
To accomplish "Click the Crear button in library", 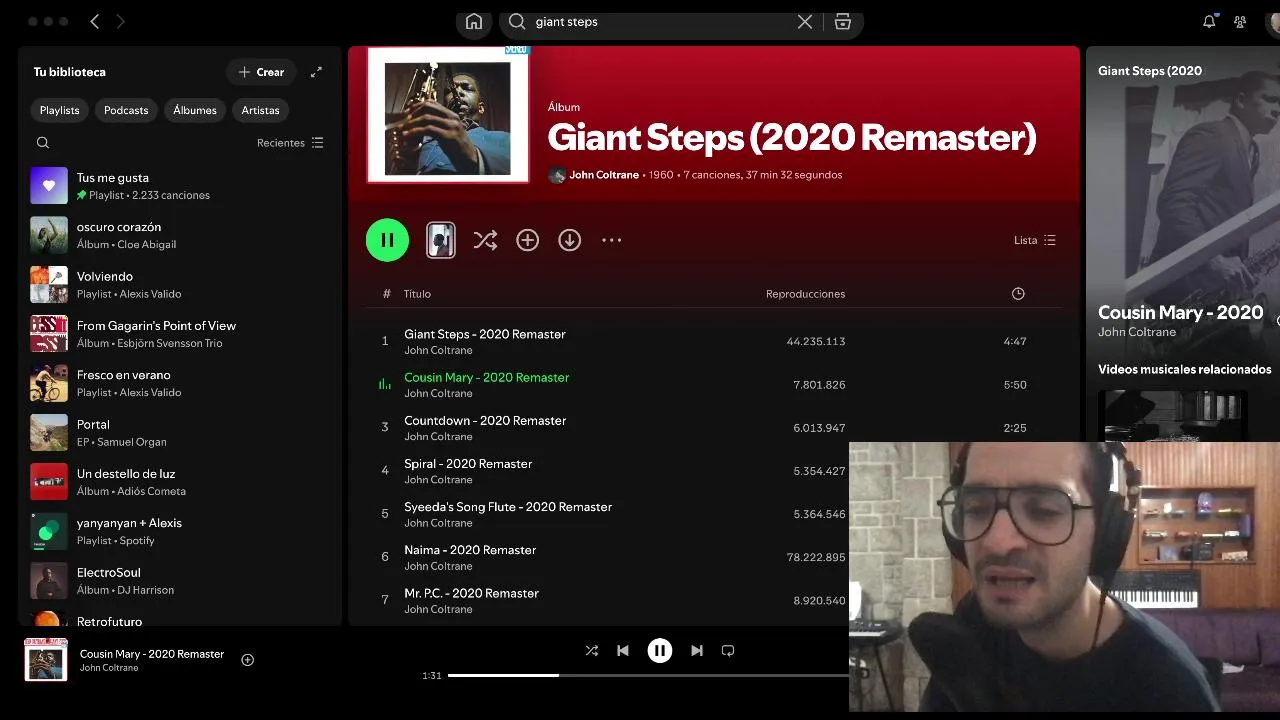I will (261, 72).
